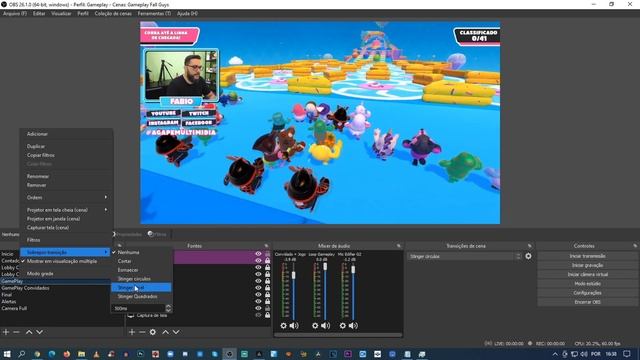The image size is (640, 360).
Task: Undock the Fontes panel with its header icon
Action: pyautogui.click(x=266, y=246)
